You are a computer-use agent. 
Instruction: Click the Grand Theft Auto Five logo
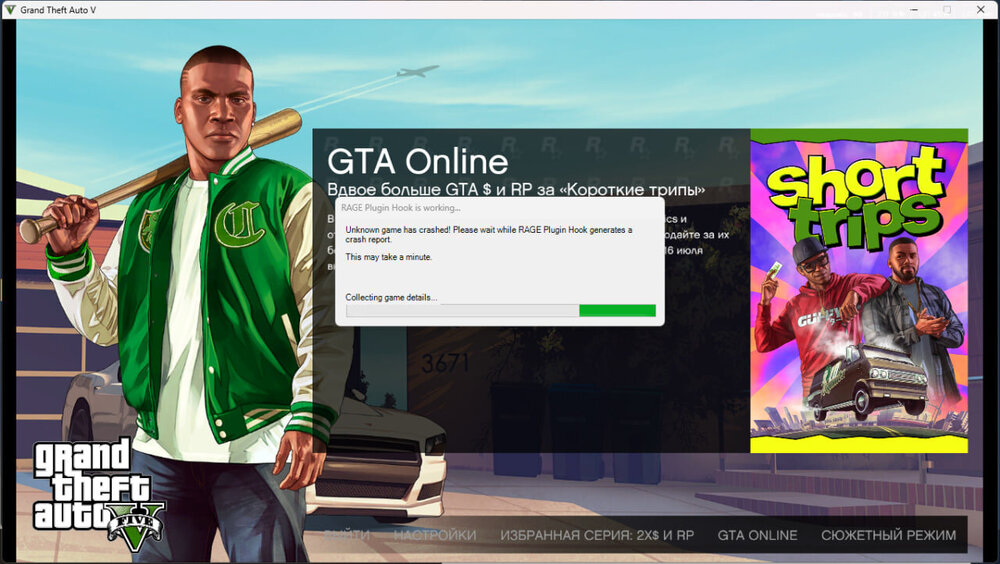click(98, 494)
